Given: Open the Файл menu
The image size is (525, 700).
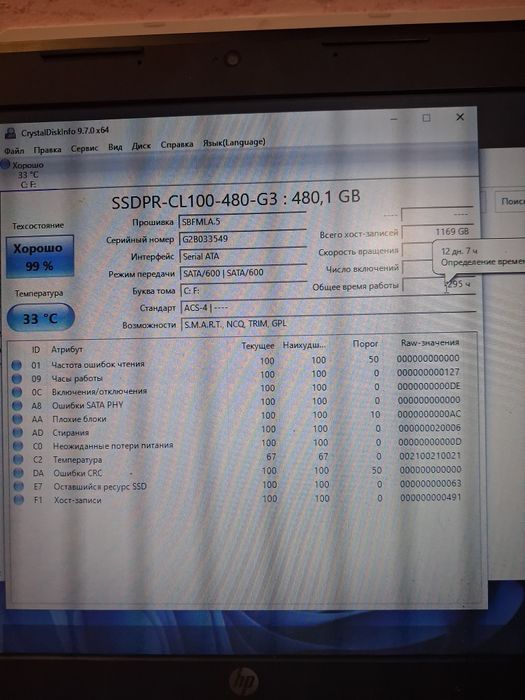Looking at the screenshot, I should pos(14,150).
